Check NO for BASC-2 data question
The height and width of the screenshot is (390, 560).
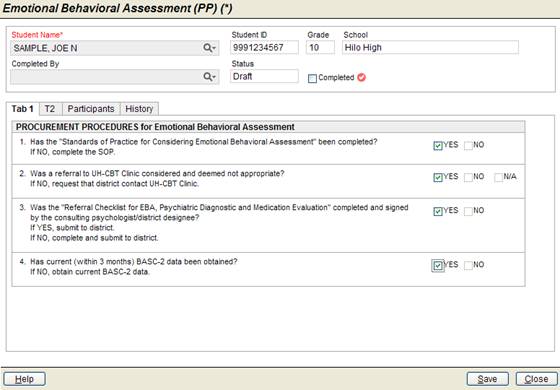point(468,265)
